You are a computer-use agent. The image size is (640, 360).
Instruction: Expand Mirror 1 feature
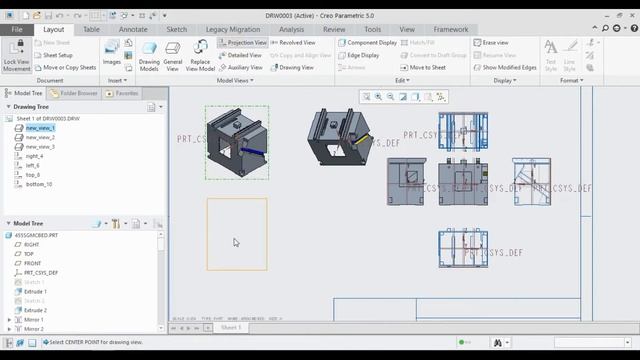coord(9,320)
